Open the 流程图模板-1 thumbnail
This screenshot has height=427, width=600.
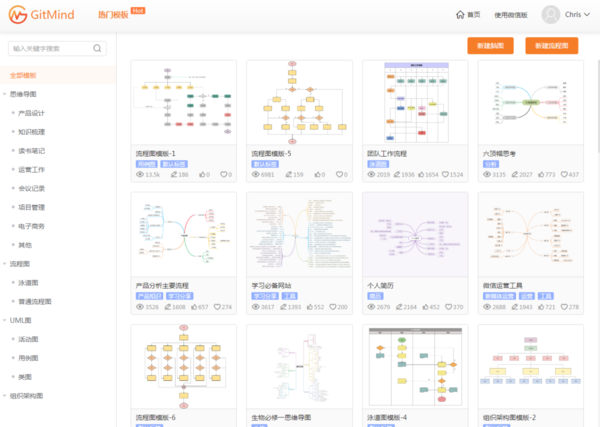(184, 103)
